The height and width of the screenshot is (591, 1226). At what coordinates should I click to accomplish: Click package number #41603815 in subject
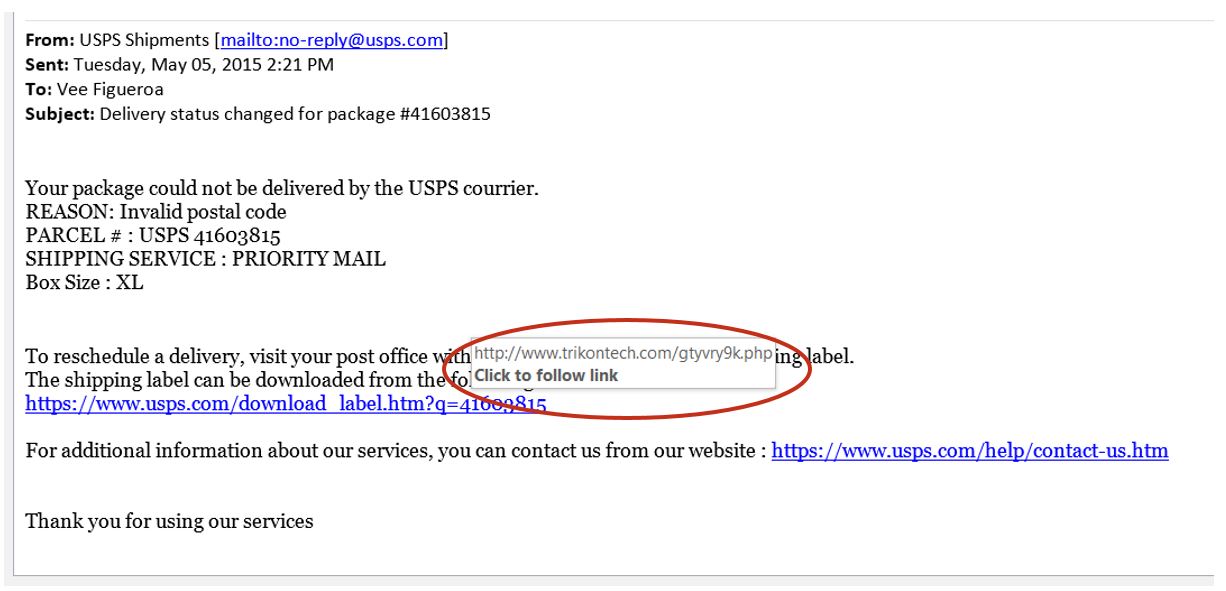click(x=444, y=114)
